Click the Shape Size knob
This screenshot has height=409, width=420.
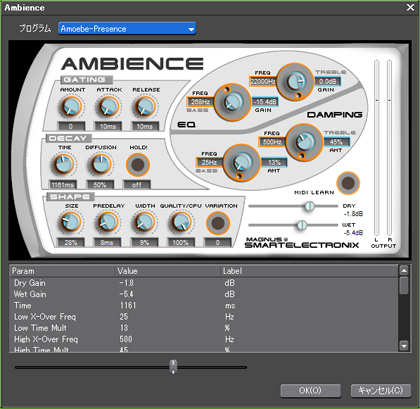click(x=71, y=222)
